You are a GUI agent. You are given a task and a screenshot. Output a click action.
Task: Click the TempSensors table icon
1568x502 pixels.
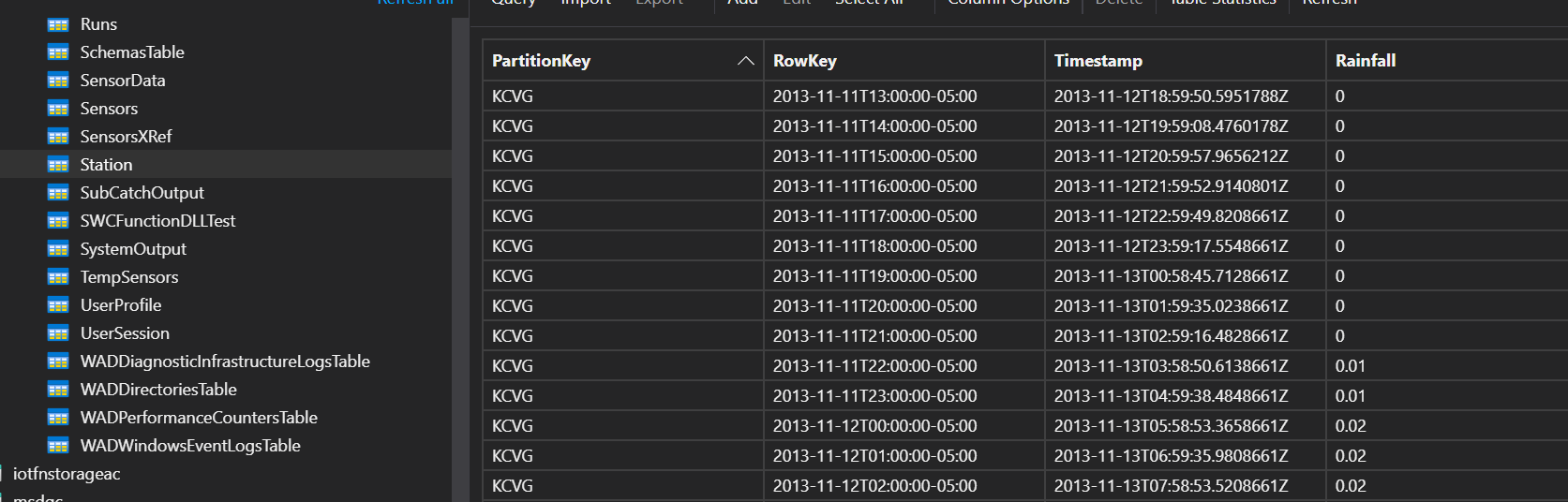click(x=58, y=277)
